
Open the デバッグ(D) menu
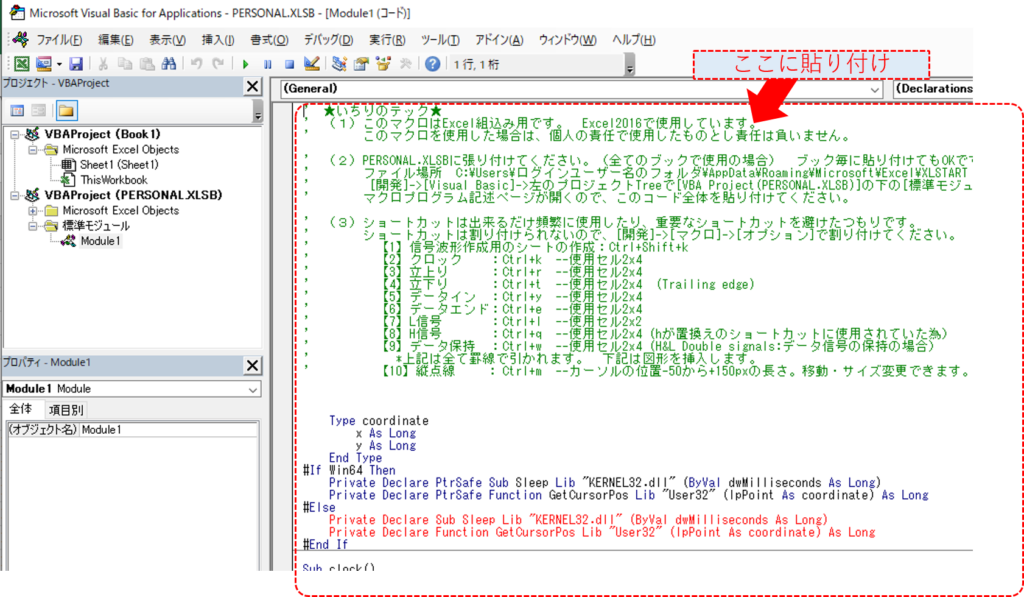(x=328, y=40)
